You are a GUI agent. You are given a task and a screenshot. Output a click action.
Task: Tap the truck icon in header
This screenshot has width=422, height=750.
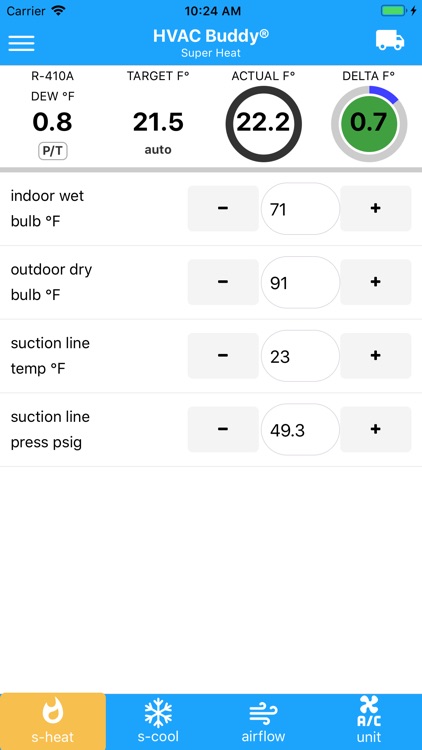click(x=389, y=40)
